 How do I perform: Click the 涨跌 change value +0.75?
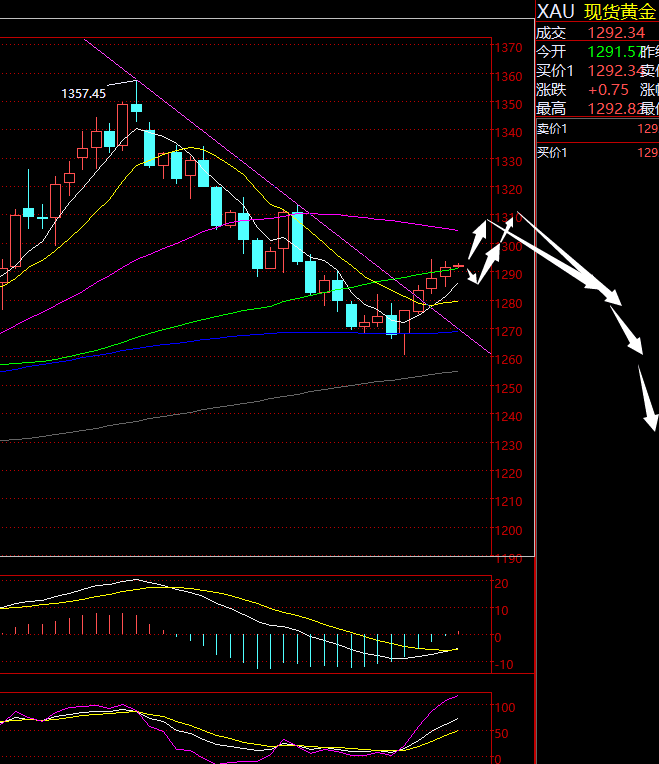608,90
